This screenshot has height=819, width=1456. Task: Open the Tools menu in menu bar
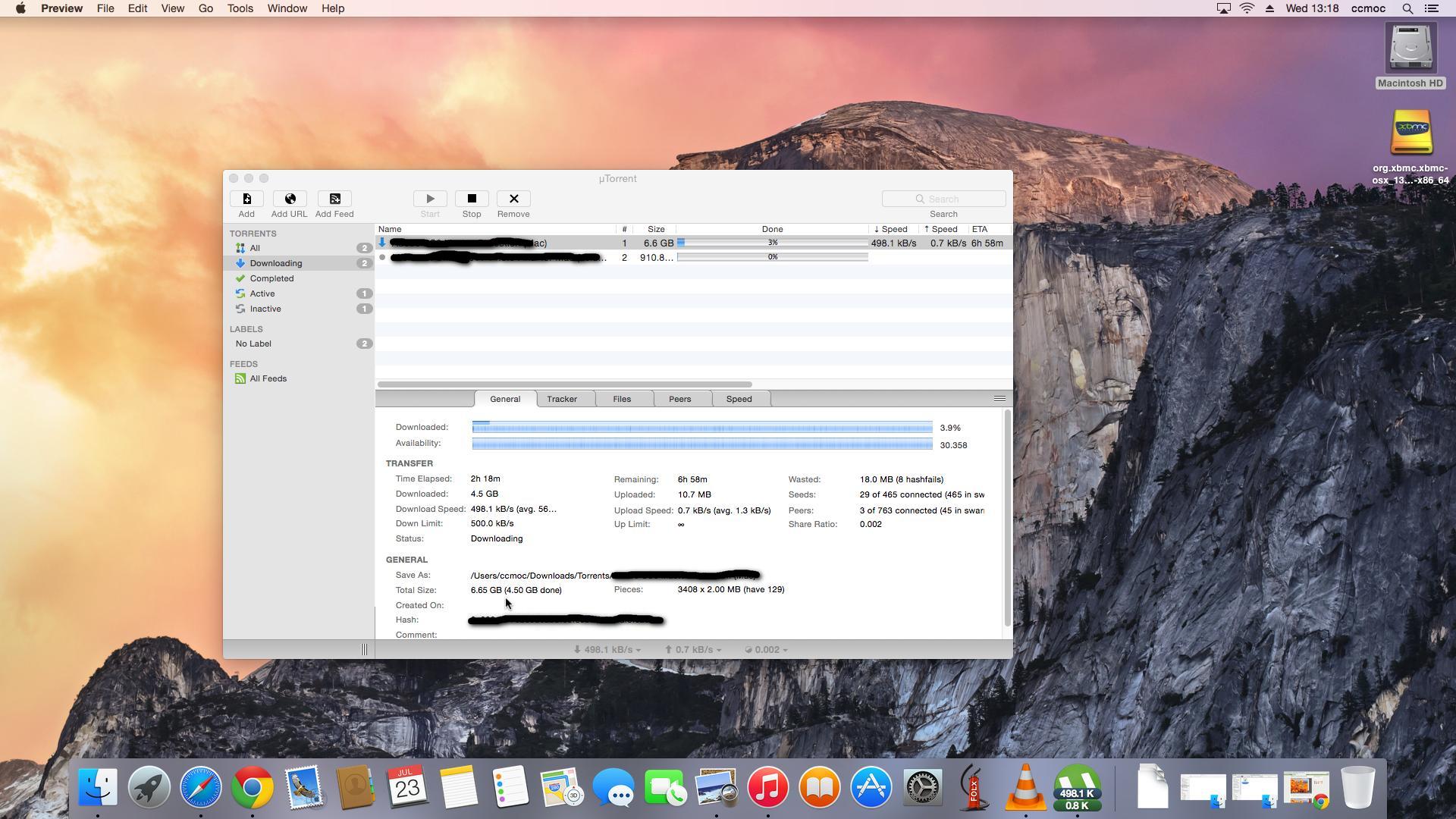pos(240,8)
